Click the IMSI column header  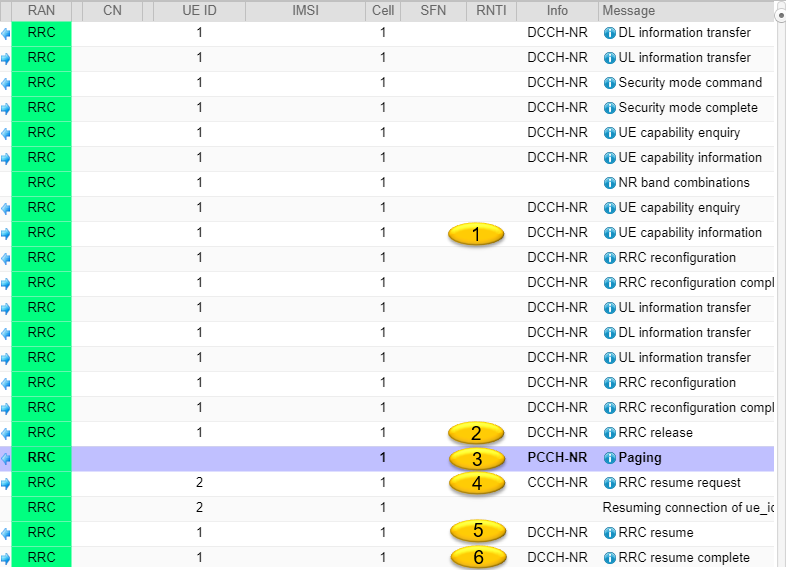point(305,11)
